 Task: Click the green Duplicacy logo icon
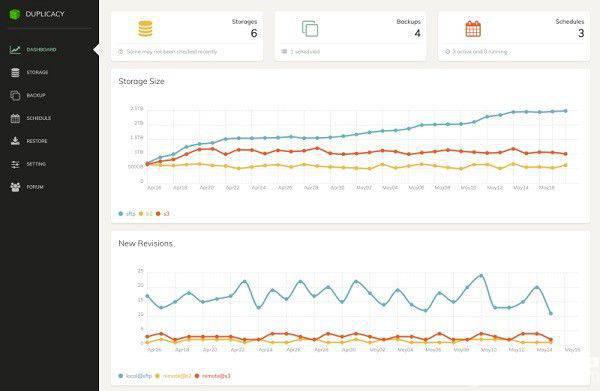pyautogui.click(x=15, y=14)
